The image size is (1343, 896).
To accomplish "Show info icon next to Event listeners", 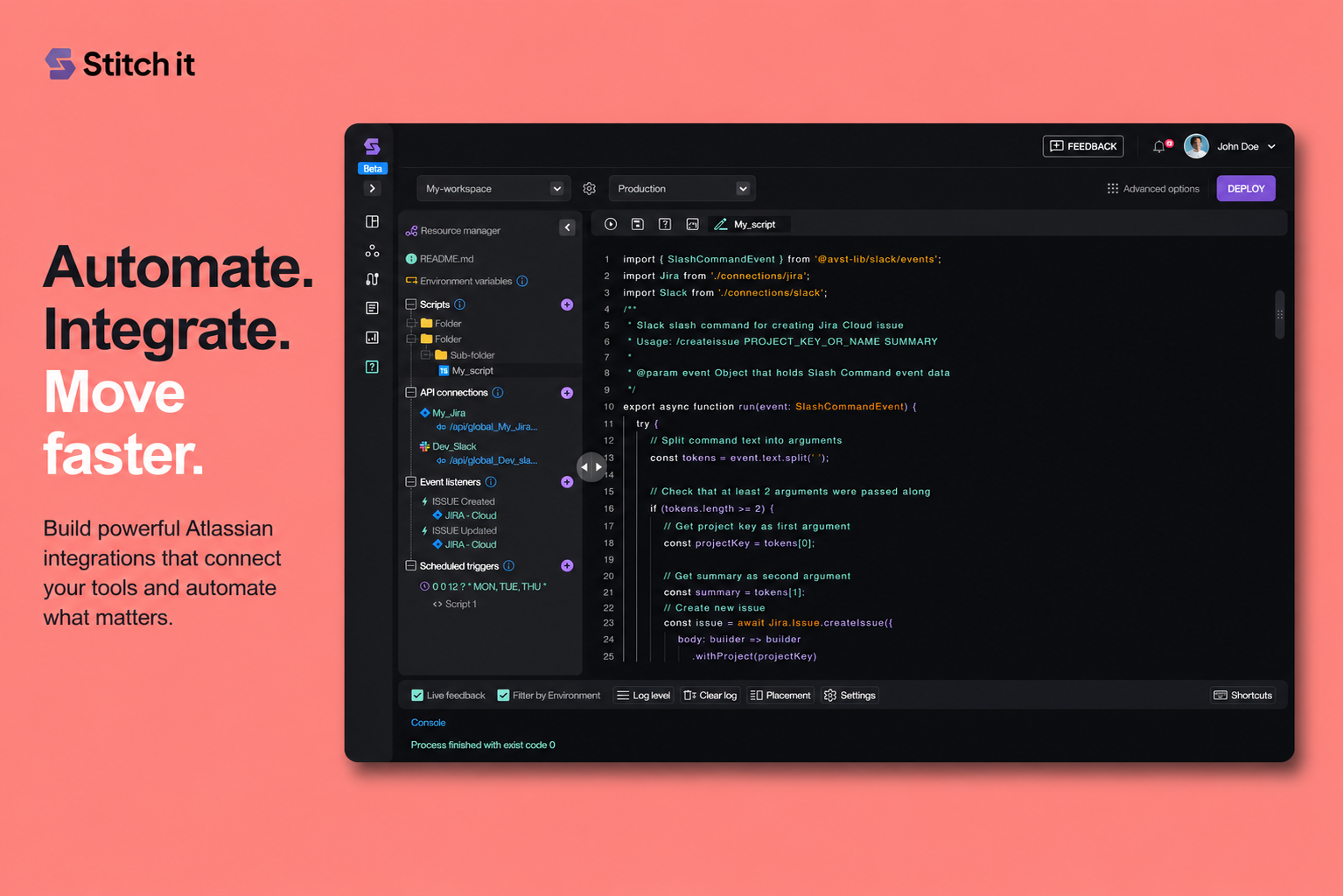I will [491, 482].
